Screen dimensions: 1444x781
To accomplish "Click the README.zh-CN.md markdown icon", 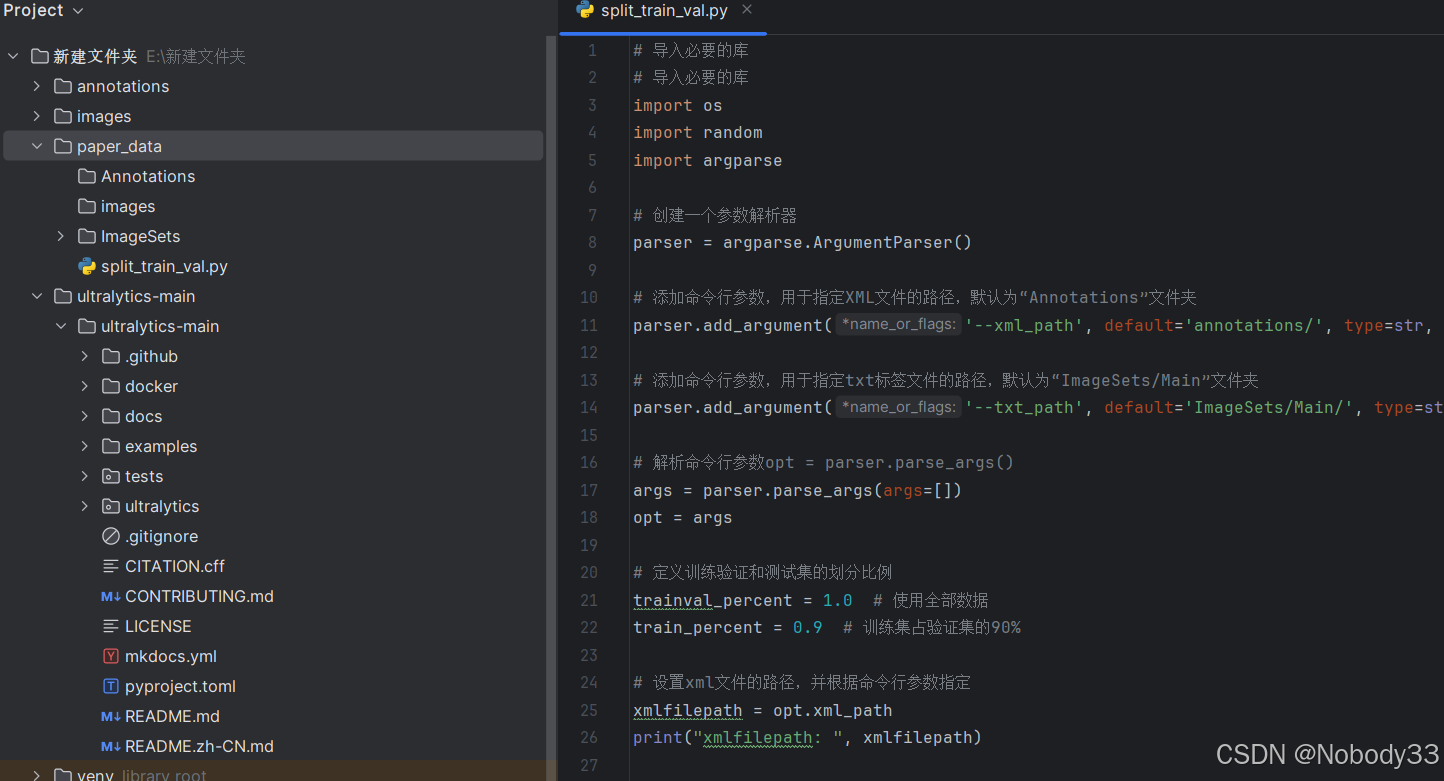I will pyautogui.click(x=111, y=746).
